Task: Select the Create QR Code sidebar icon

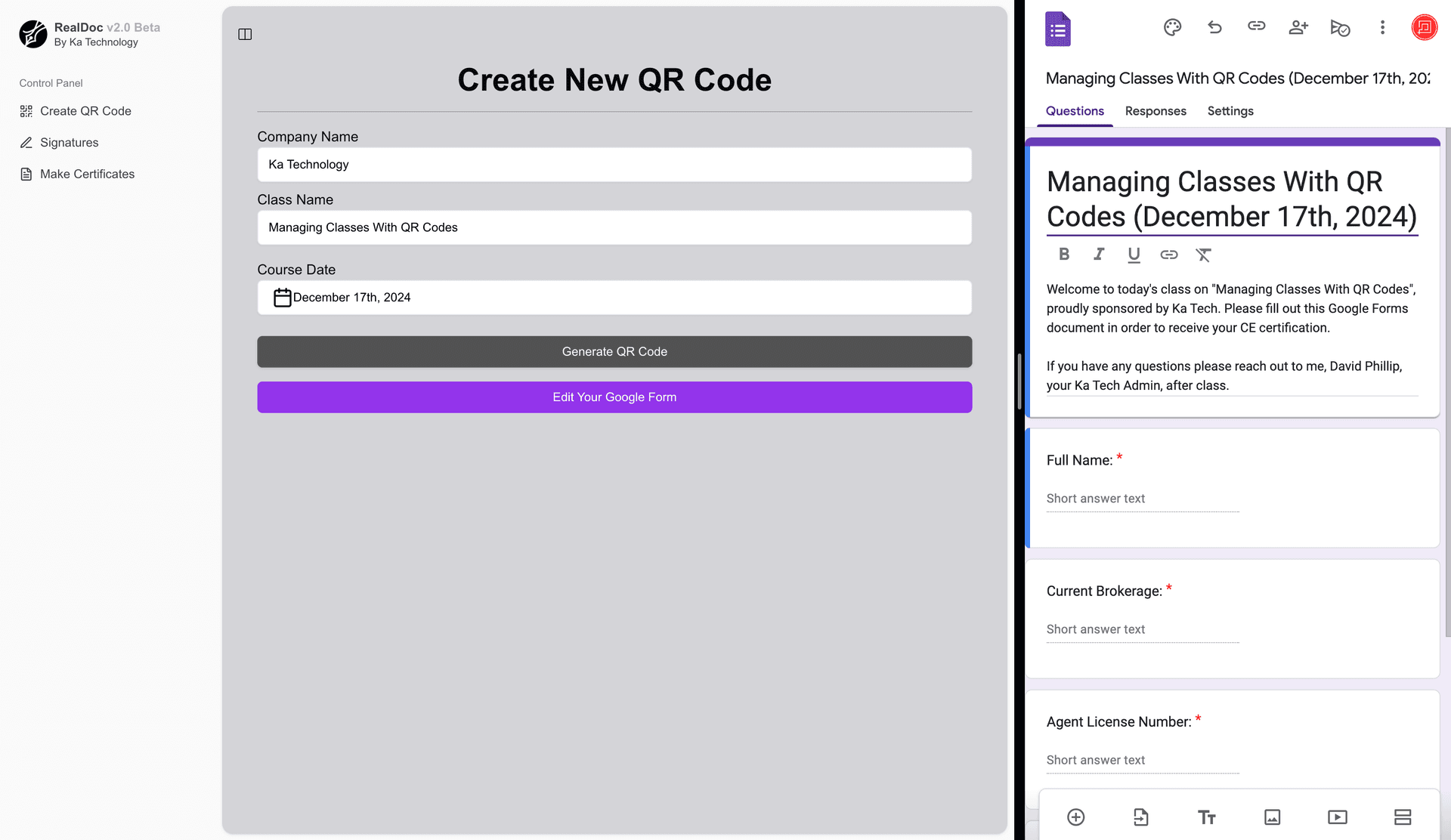Action: coord(26,111)
